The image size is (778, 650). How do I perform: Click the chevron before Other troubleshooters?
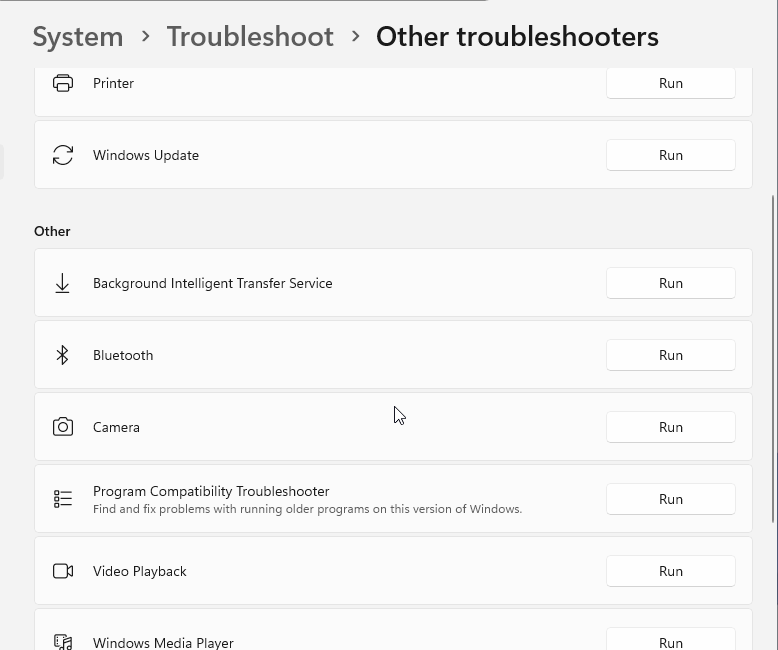(x=355, y=36)
